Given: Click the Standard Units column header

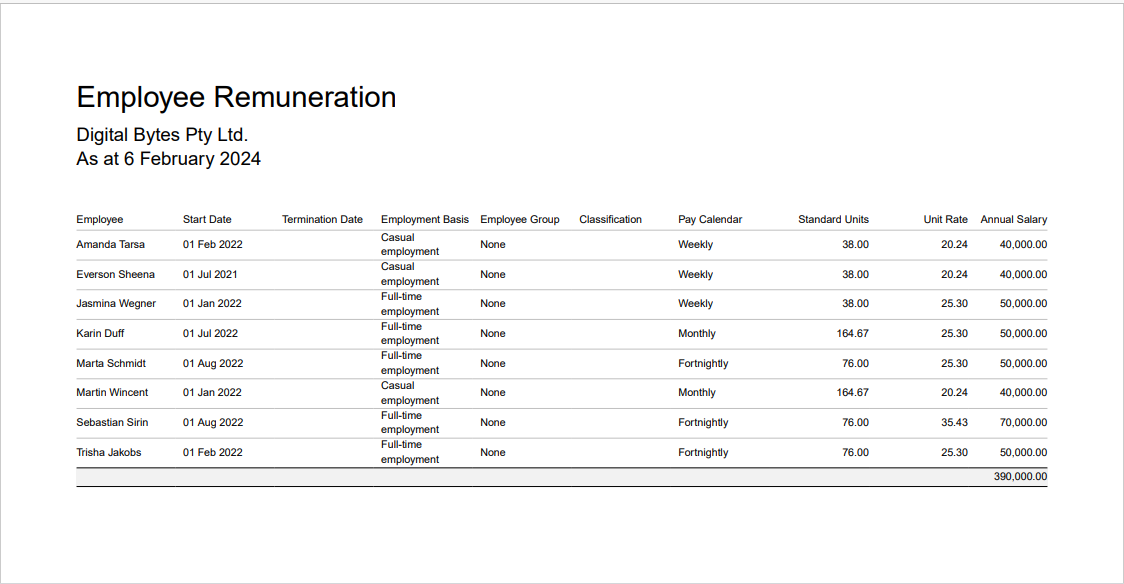Looking at the screenshot, I should tap(833, 220).
